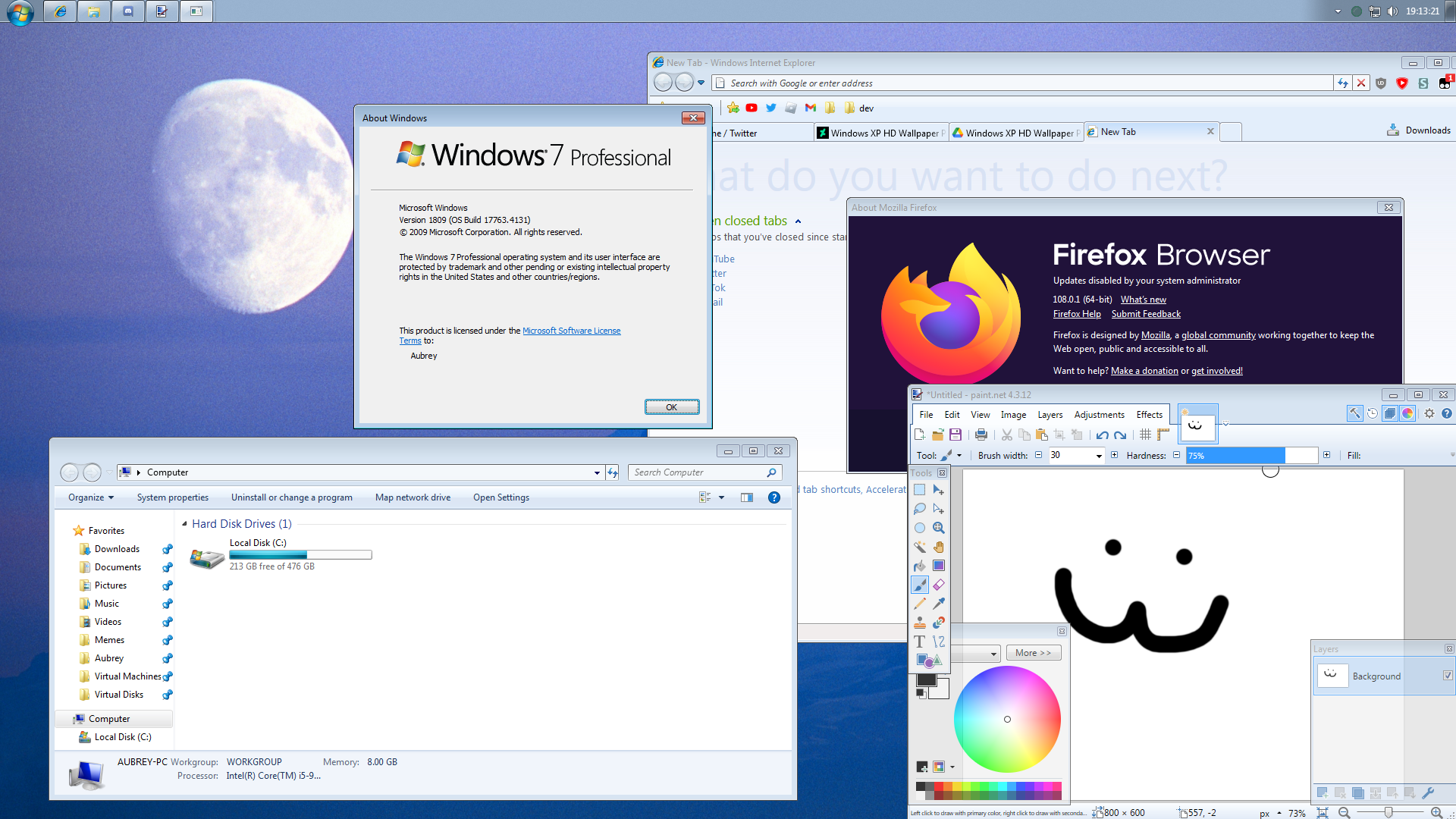Click the Hardness slider bar

1251,456
